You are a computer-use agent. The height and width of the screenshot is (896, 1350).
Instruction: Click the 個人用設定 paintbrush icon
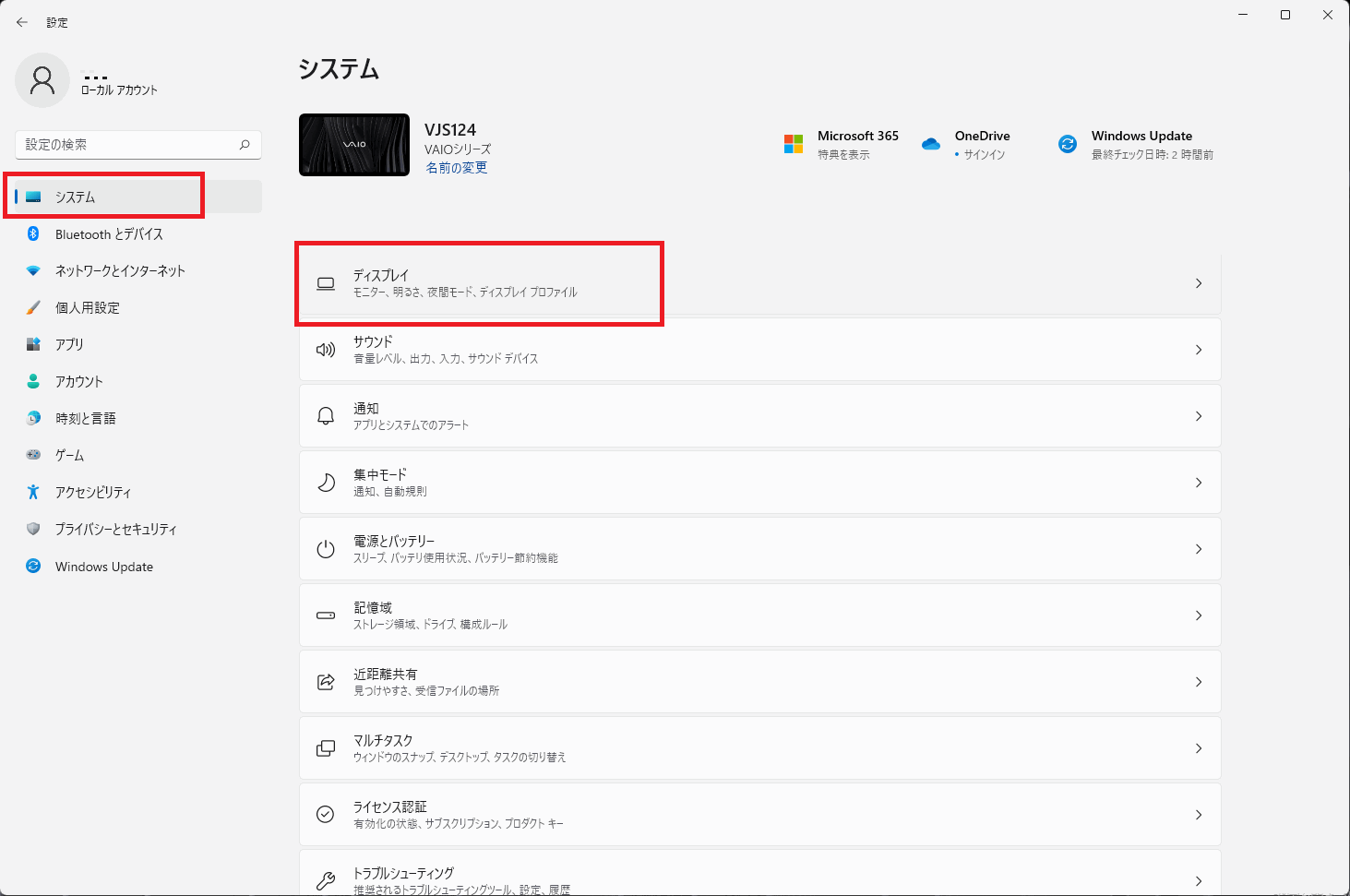click(x=33, y=307)
